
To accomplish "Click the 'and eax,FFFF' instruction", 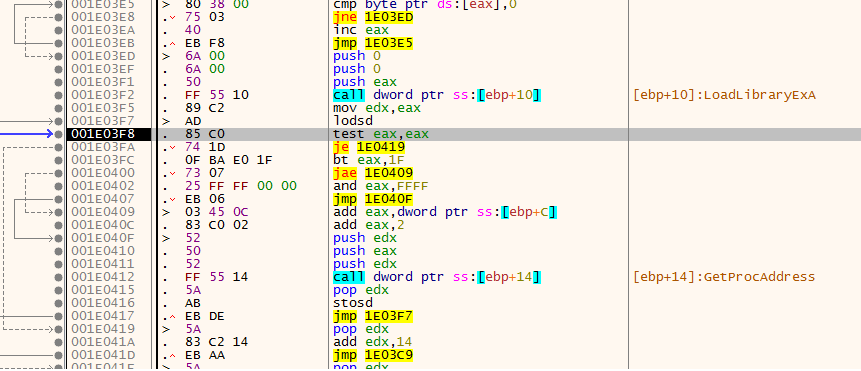I will coord(381,186).
